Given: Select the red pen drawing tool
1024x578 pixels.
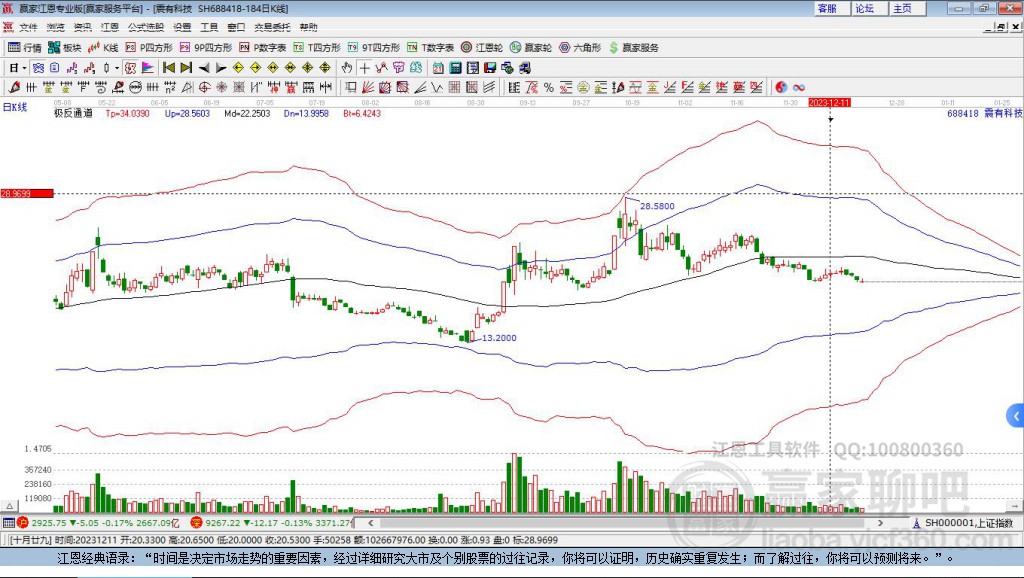Looking at the screenshot, I should (x=14, y=88).
